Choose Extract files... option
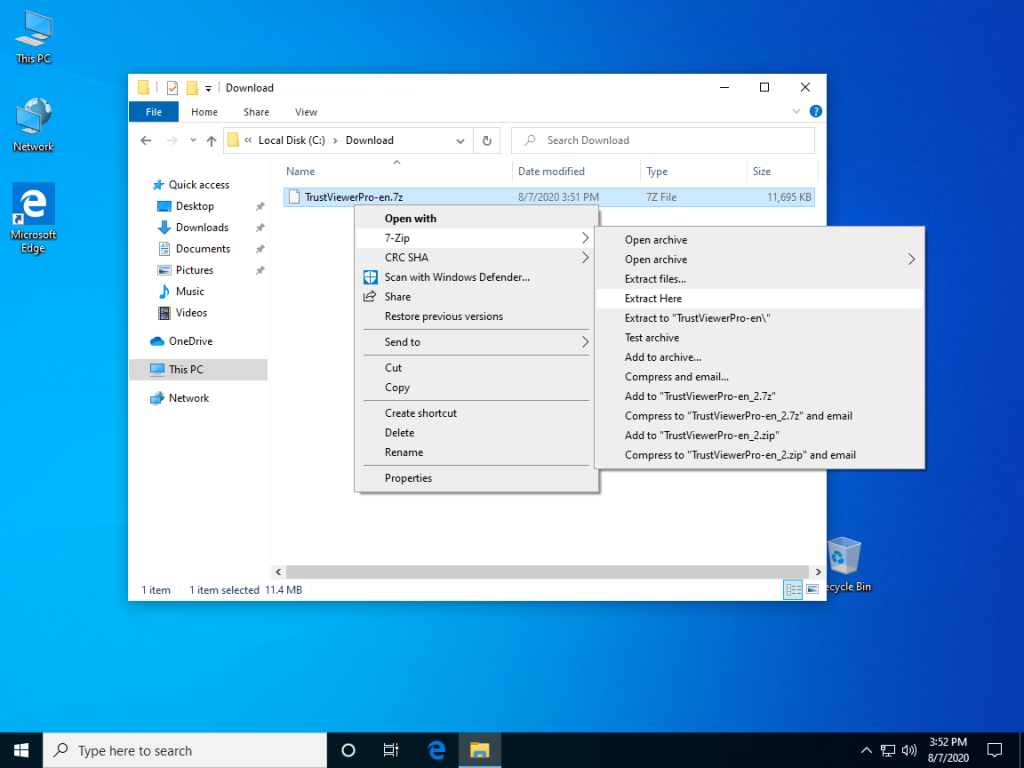Image resolution: width=1024 pixels, height=768 pixels. pos(760,279)
